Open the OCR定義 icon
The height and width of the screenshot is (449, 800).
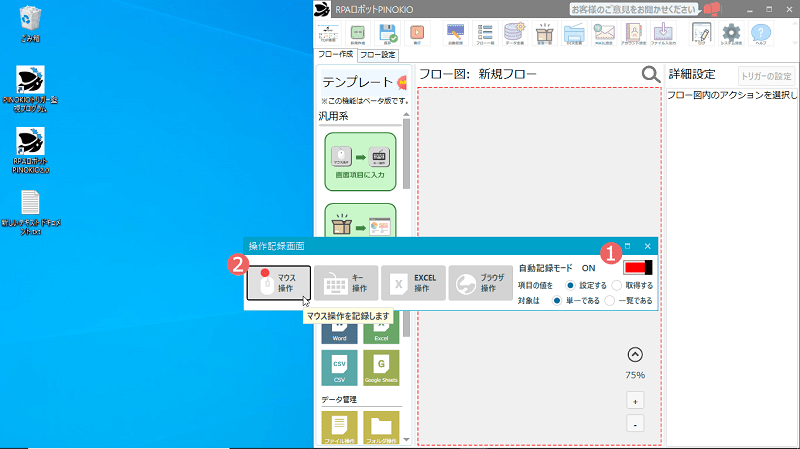[x=574, y=34]
